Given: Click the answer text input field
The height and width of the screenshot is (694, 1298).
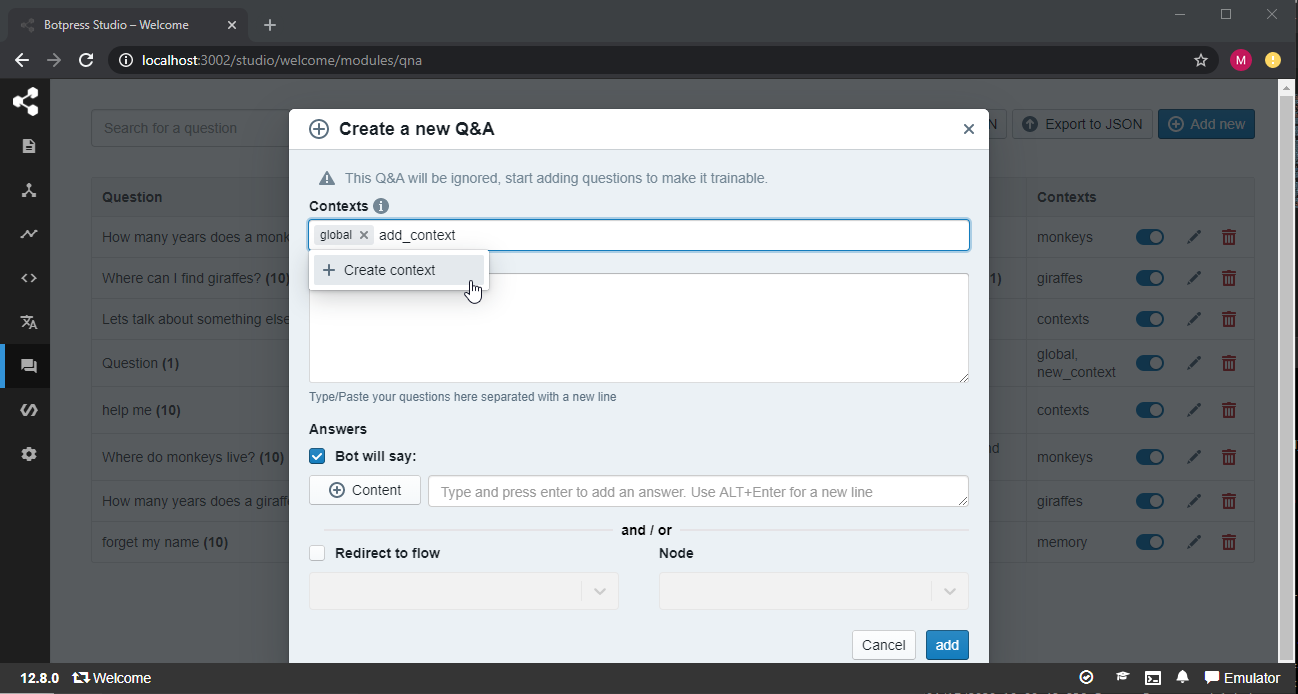Looking at the screenshot, I should pyautogui.click(x=698, y=491).
